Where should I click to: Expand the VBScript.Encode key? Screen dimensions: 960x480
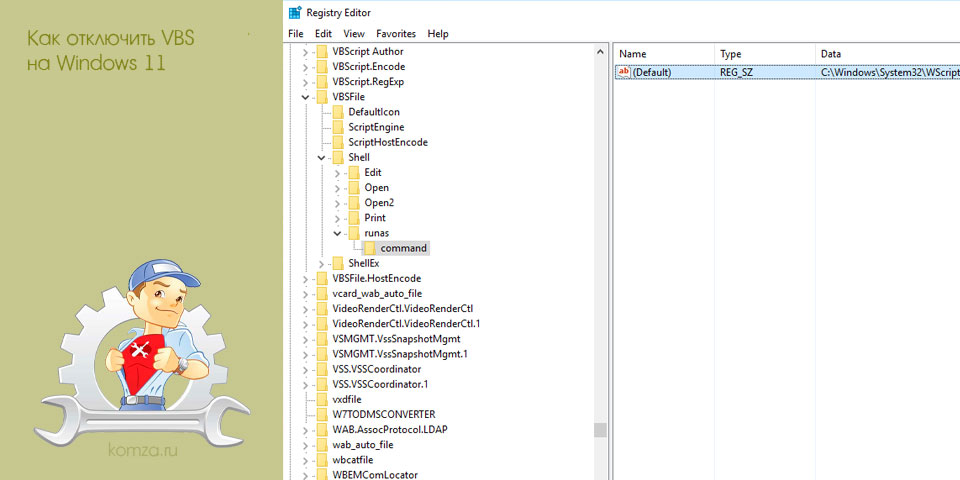point(306,67)
